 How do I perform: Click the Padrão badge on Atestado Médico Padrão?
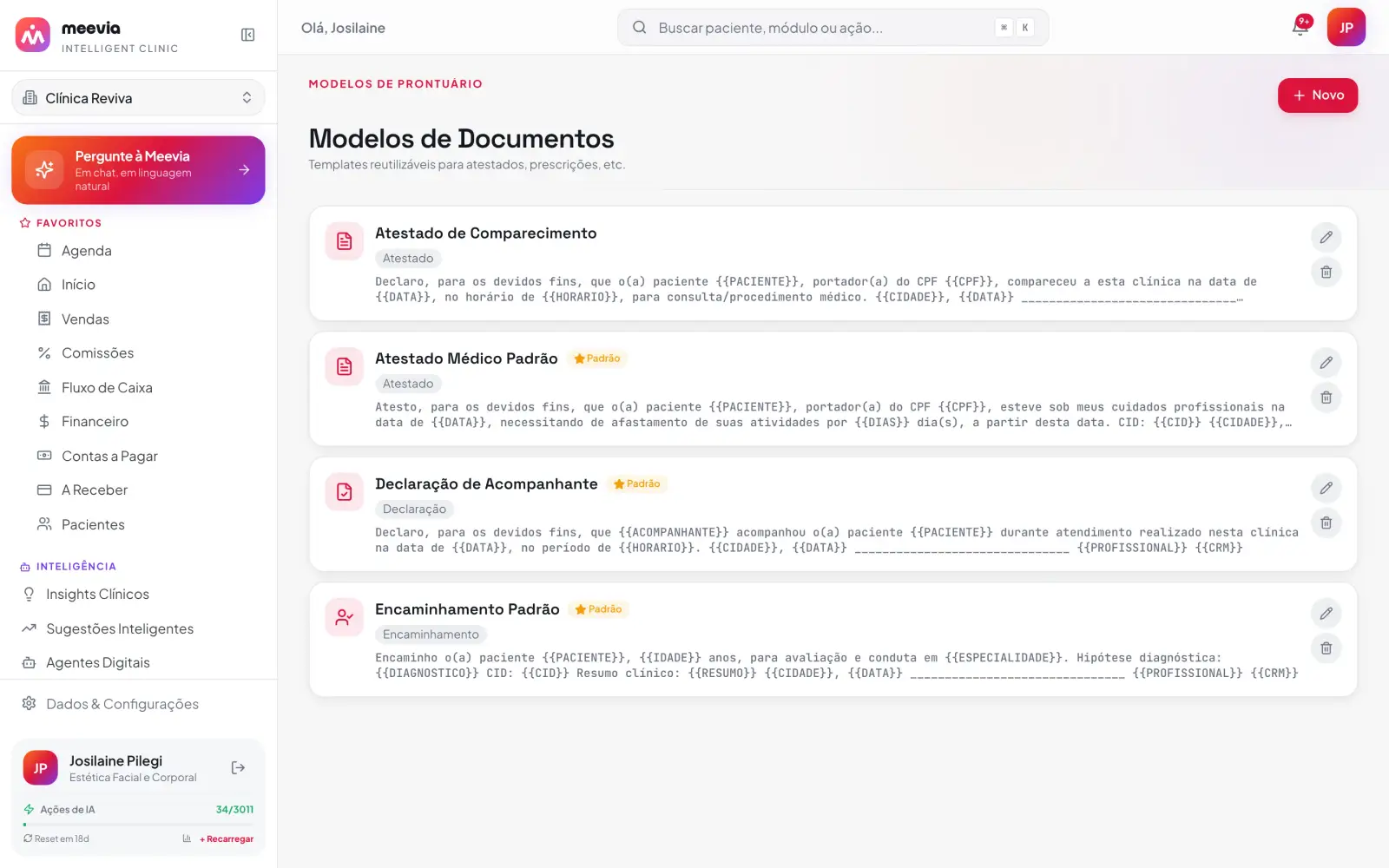click(597, 358)
